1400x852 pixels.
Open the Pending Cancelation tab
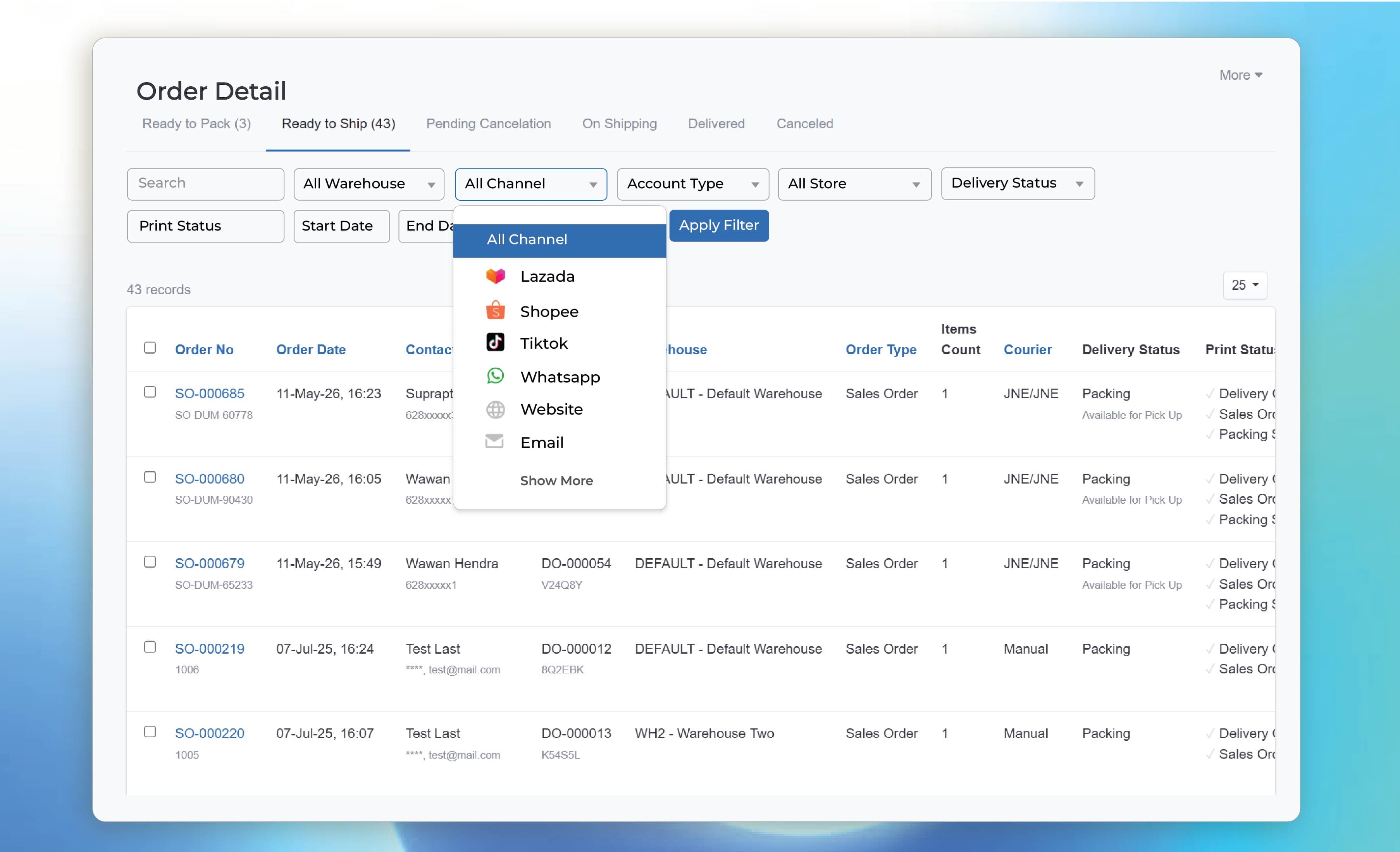[489, 124]
